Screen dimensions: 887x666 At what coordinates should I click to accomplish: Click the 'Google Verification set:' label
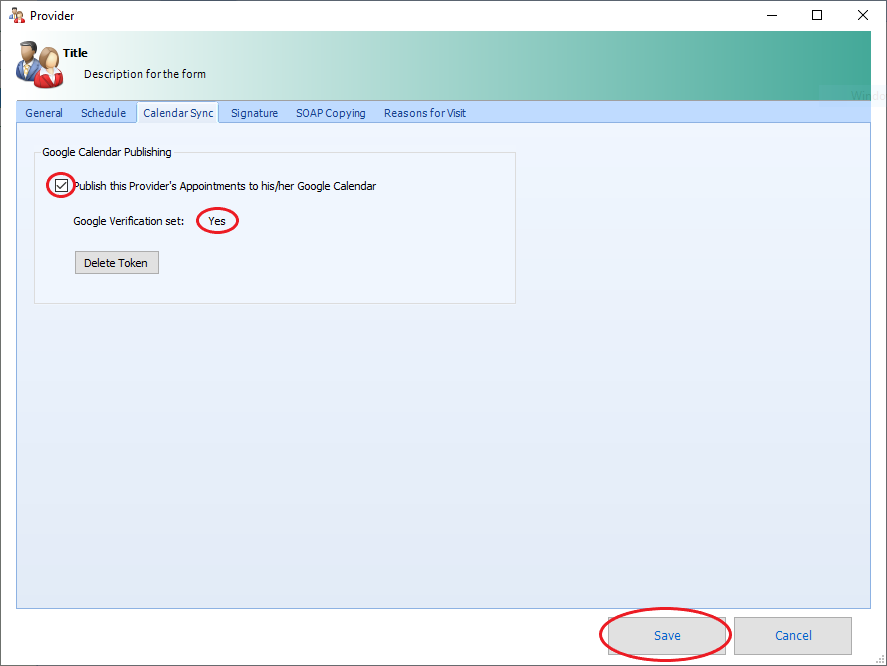point(128,221)
